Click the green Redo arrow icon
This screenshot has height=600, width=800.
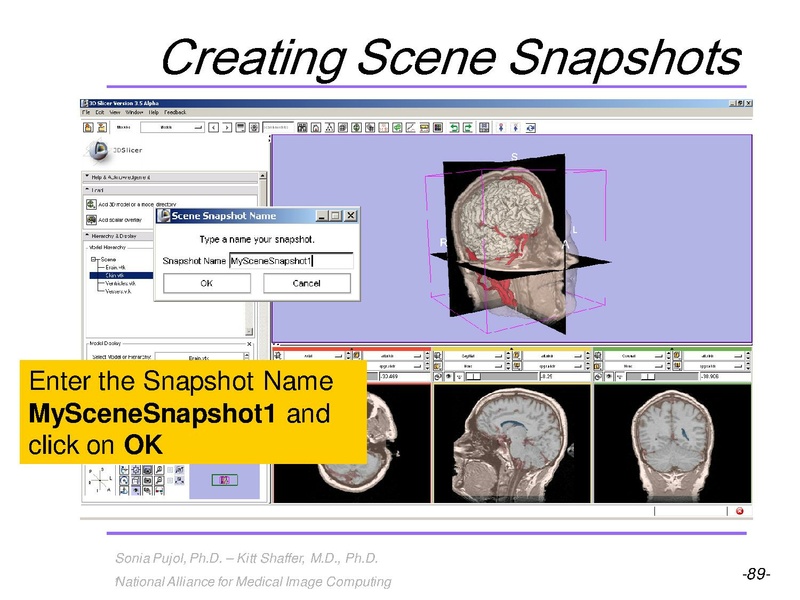(467, 127)
